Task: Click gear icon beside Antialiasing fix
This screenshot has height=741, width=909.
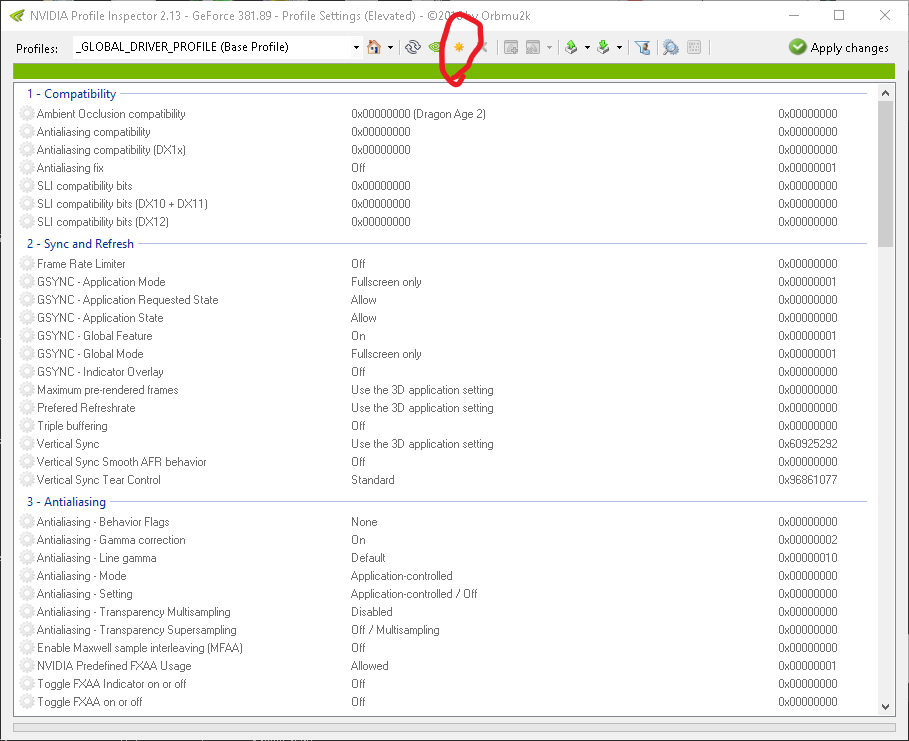Action: click(x=27, y=168)
